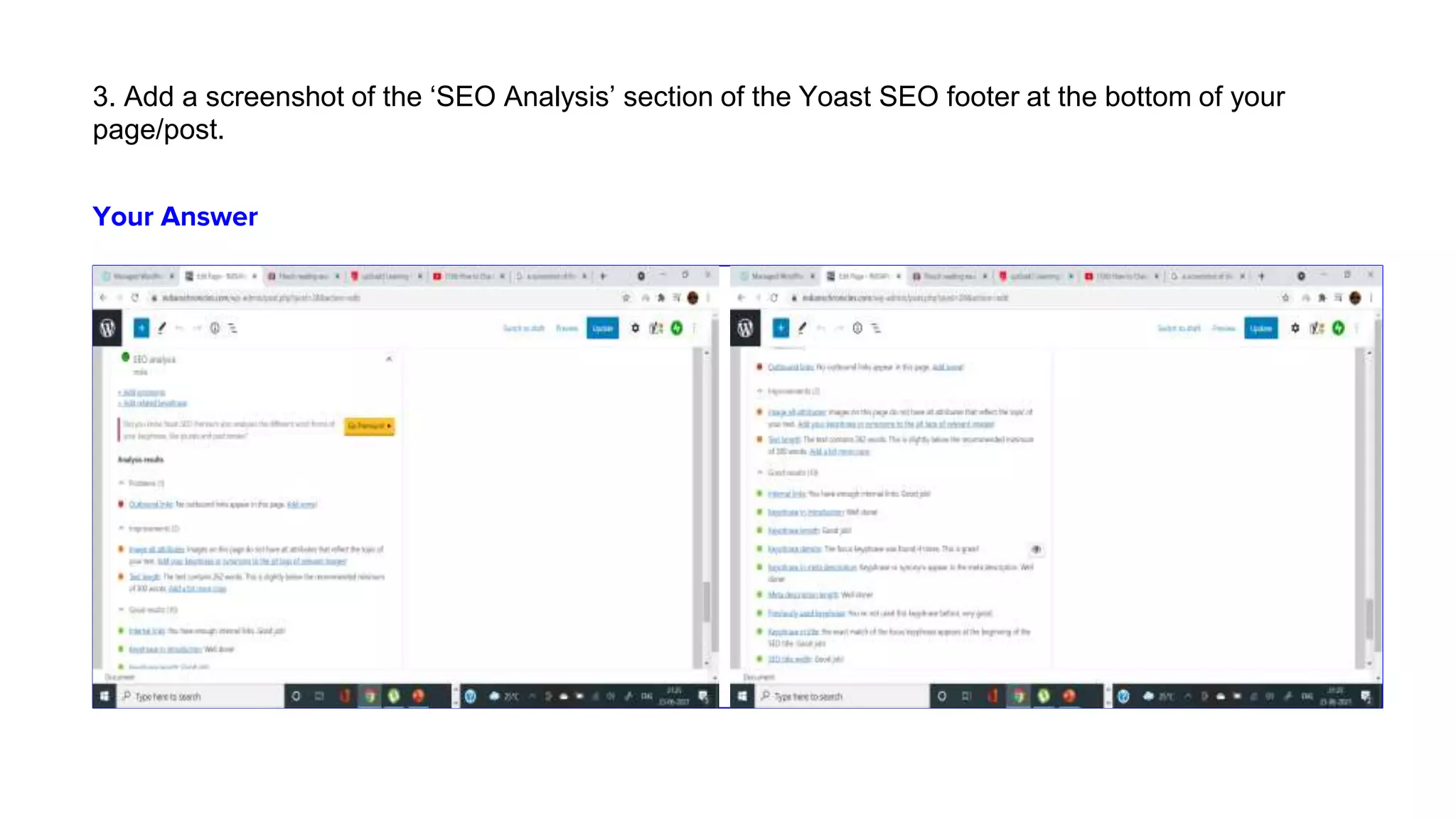Collapse the Good results section in the right editor
Screen dimensions: 1456x819
pos(760,472)
